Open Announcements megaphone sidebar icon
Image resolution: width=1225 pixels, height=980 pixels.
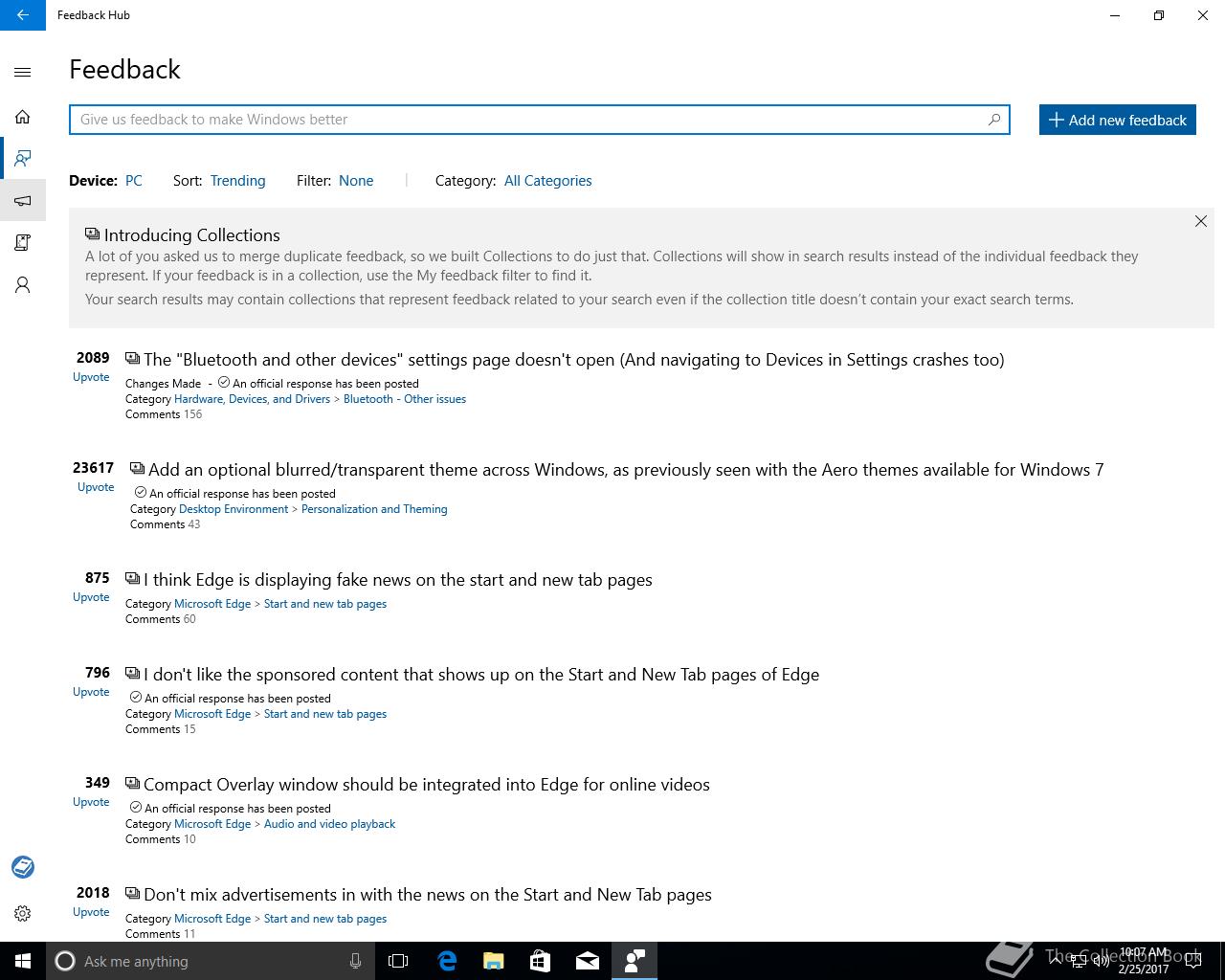pyautogui.click(x=23, y=200)
